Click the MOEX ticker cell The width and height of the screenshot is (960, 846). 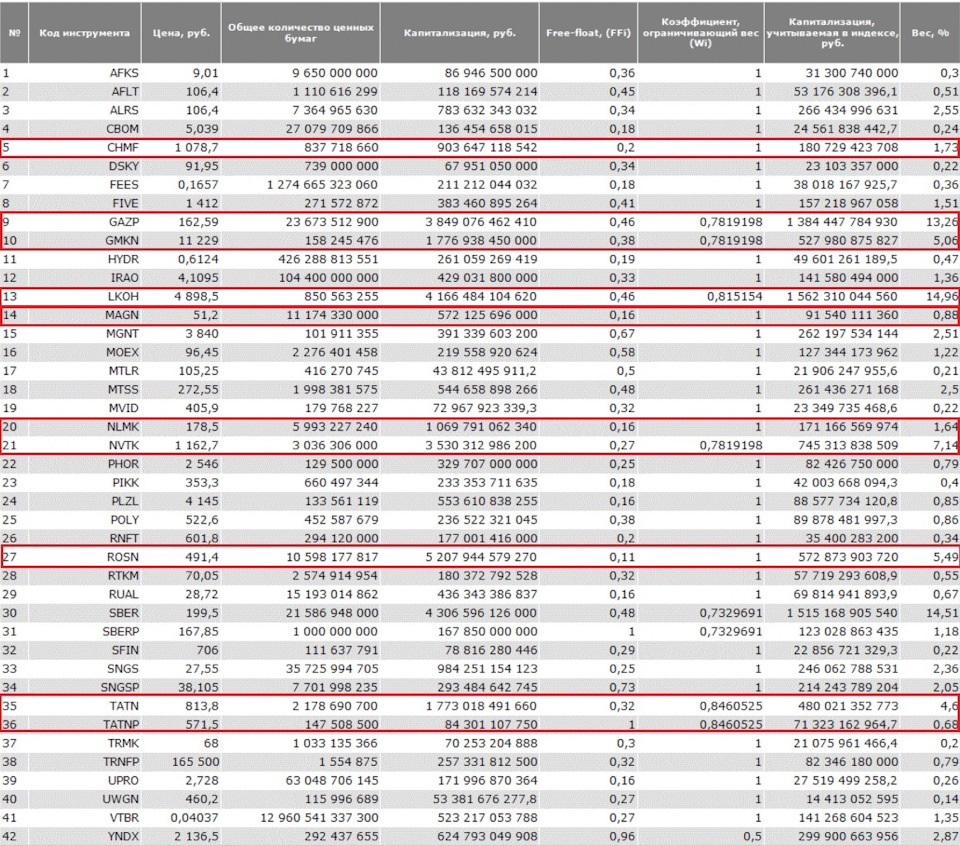coord(122,353)
